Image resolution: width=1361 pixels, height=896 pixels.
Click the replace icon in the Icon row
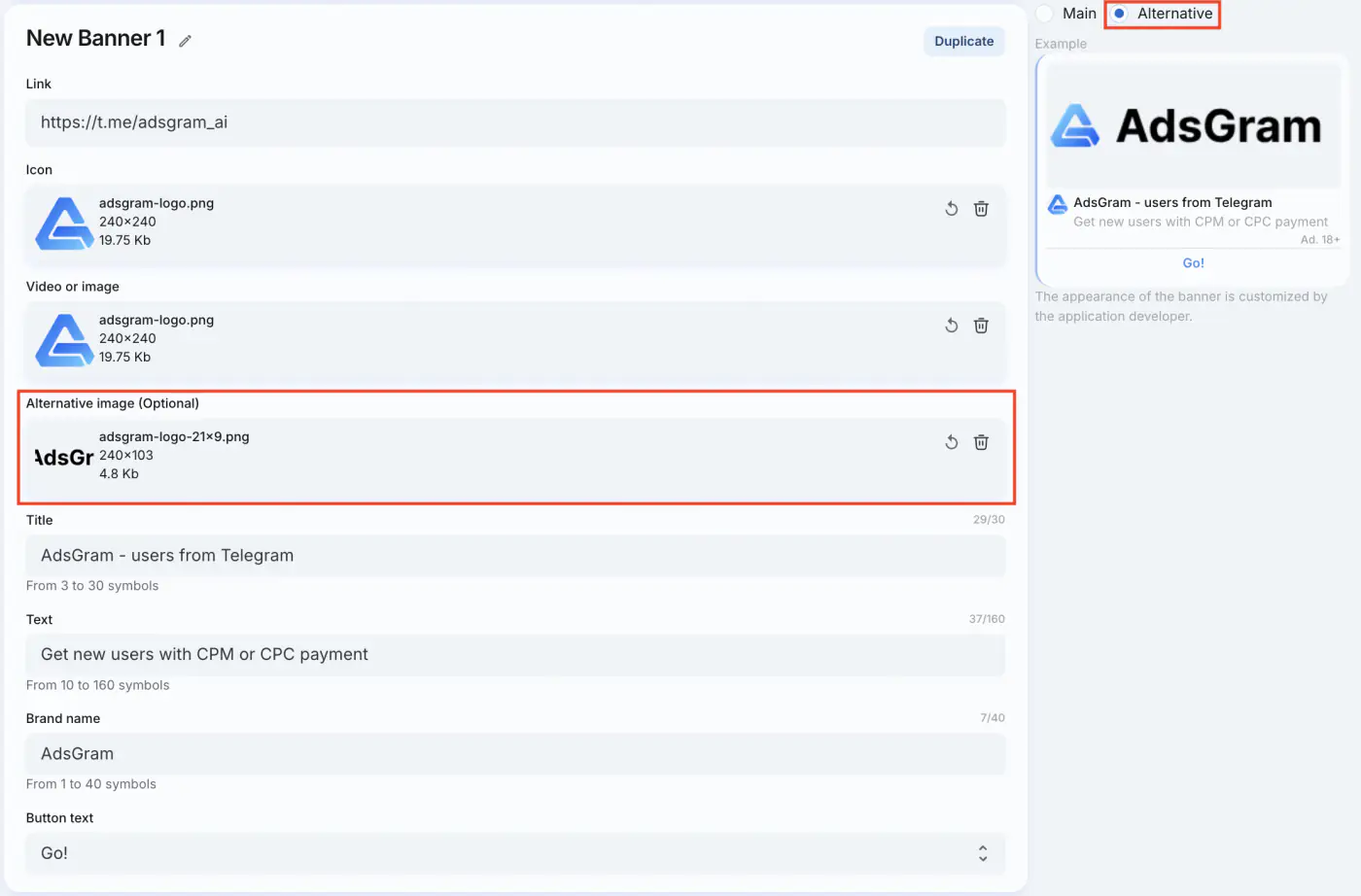click(x=952, y=209)
